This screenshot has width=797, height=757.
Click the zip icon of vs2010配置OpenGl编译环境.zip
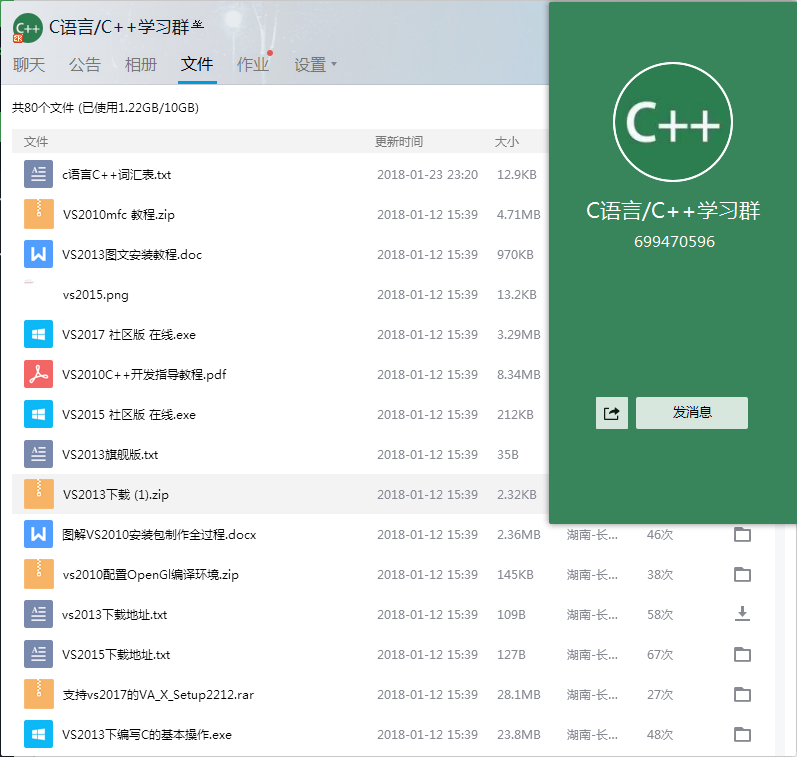pos(39,574)
